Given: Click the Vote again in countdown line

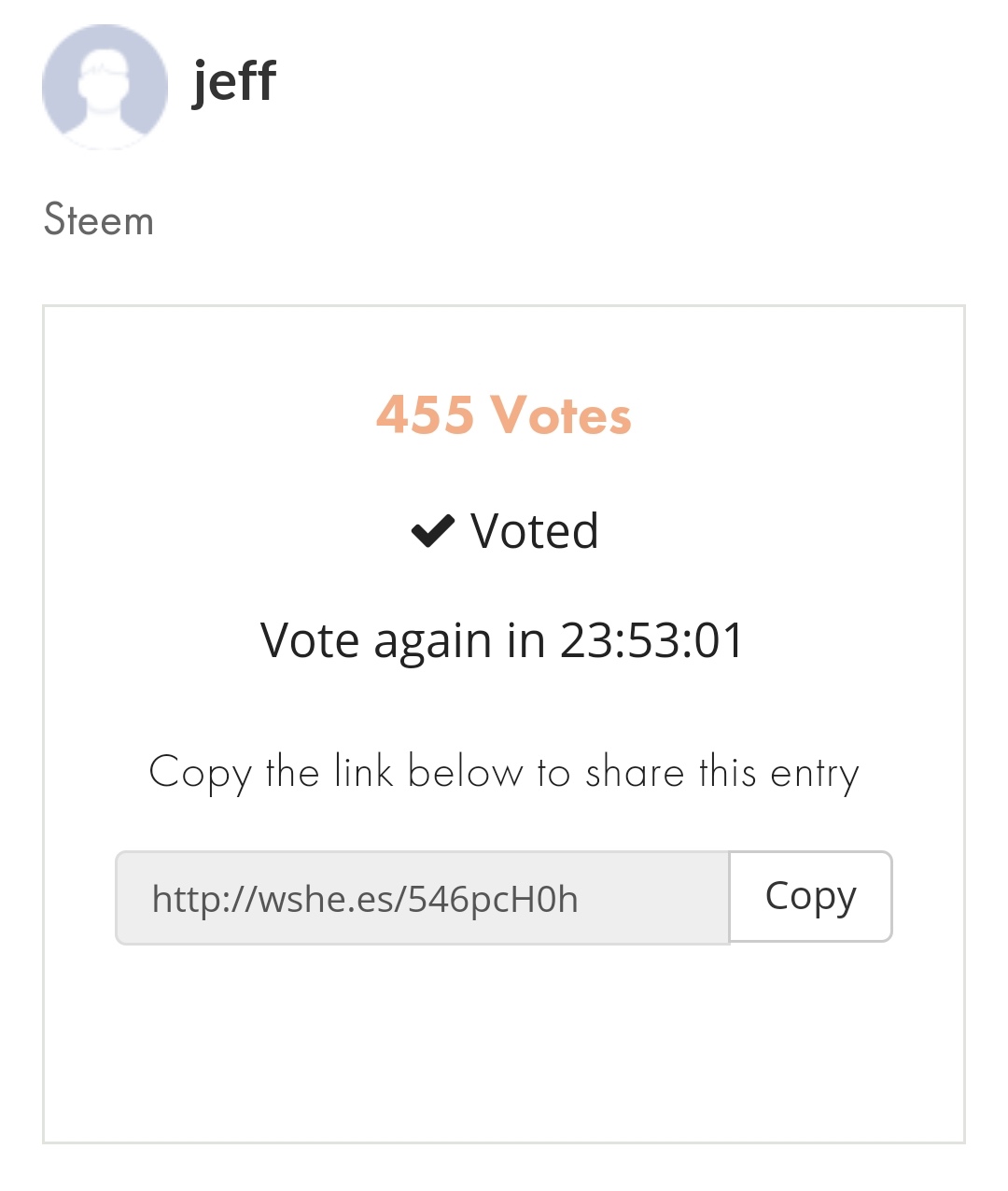Looking at the screenshot, I should pos(502,640).
